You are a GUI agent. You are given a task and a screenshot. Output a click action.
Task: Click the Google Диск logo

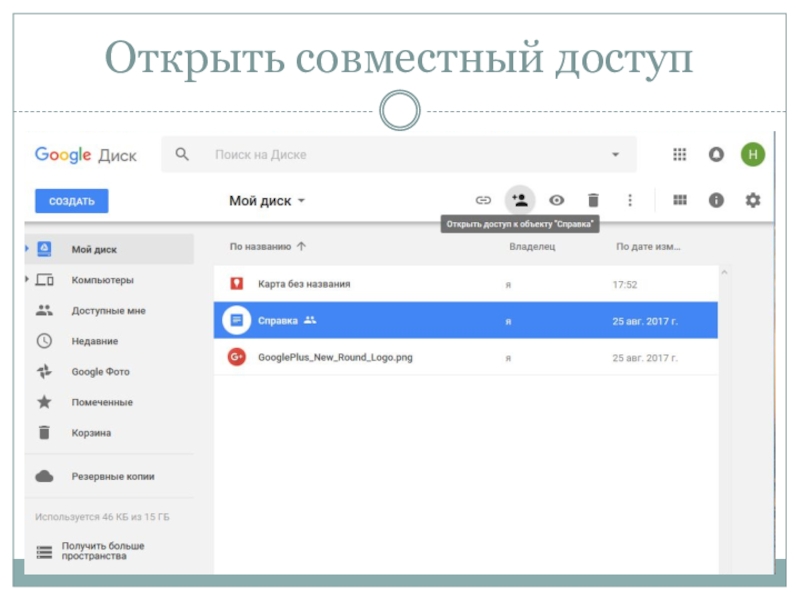point(86,155)
